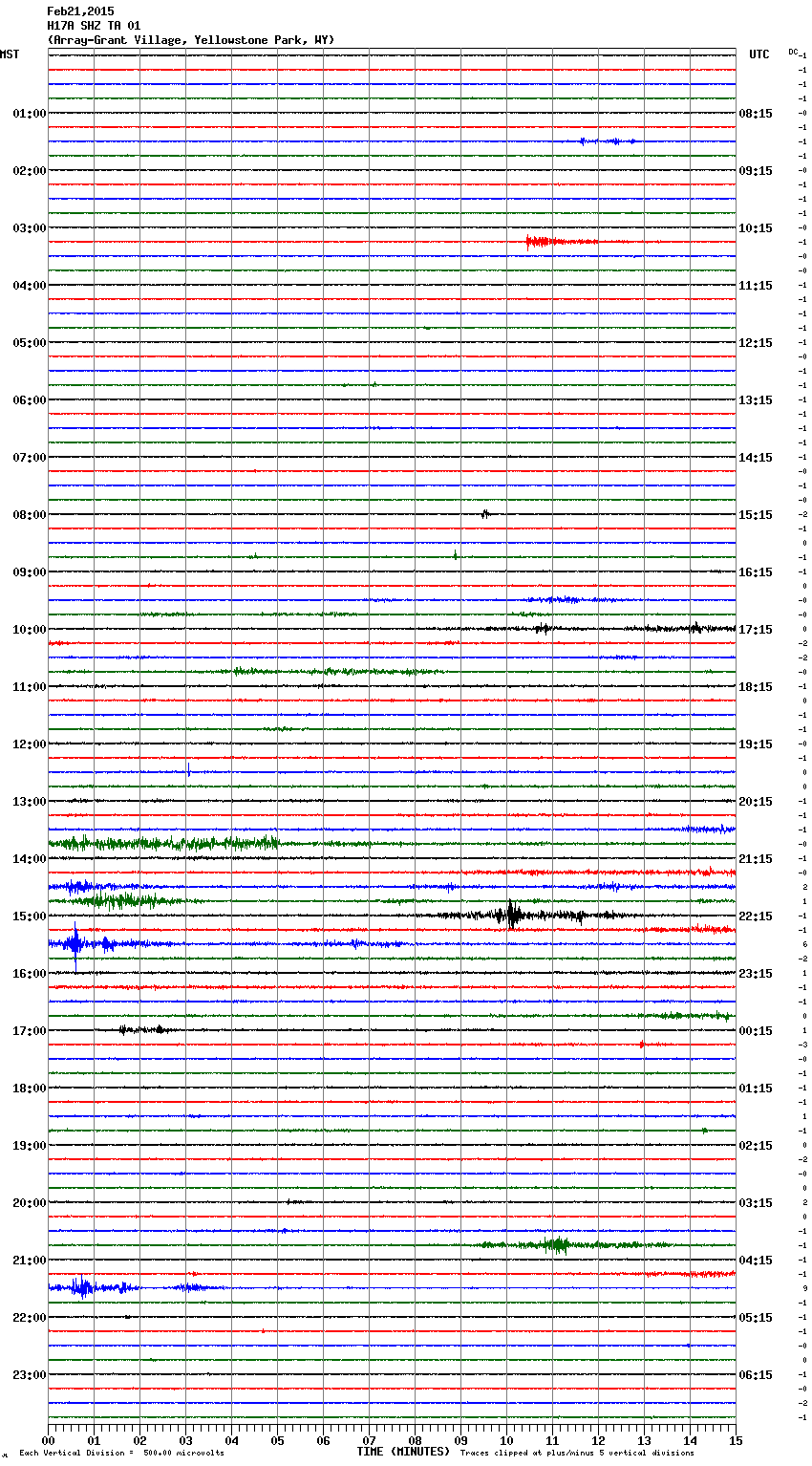
Task: Click the red seismic burst below the 03:00 row
Action: click(562, 242)
